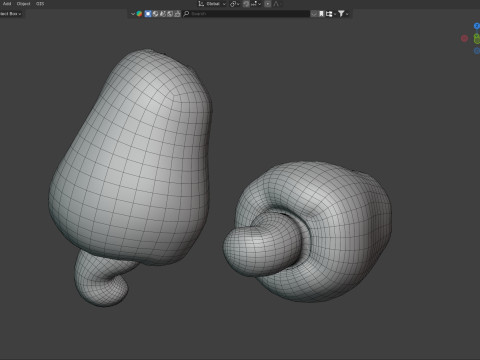480x360 pixels.
Task: Open the Object menu
Action: [x=23, y=4]
